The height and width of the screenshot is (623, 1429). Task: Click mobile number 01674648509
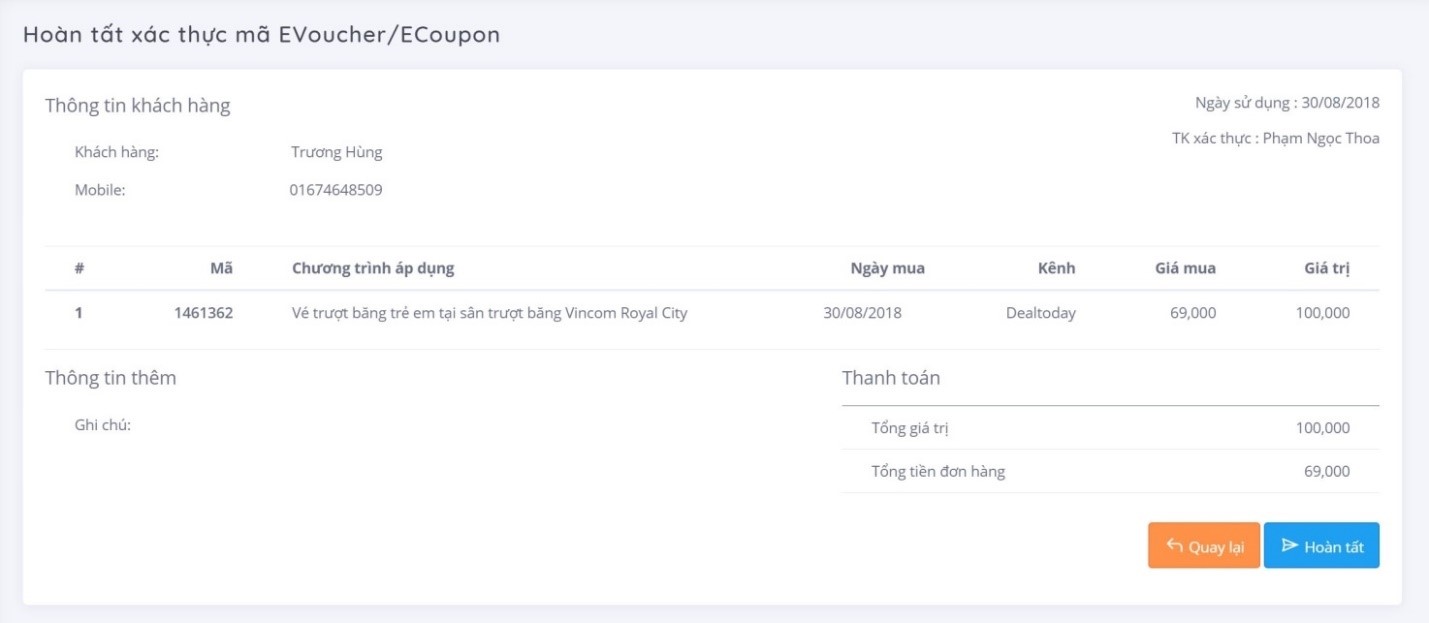click(x=336, y=190)
